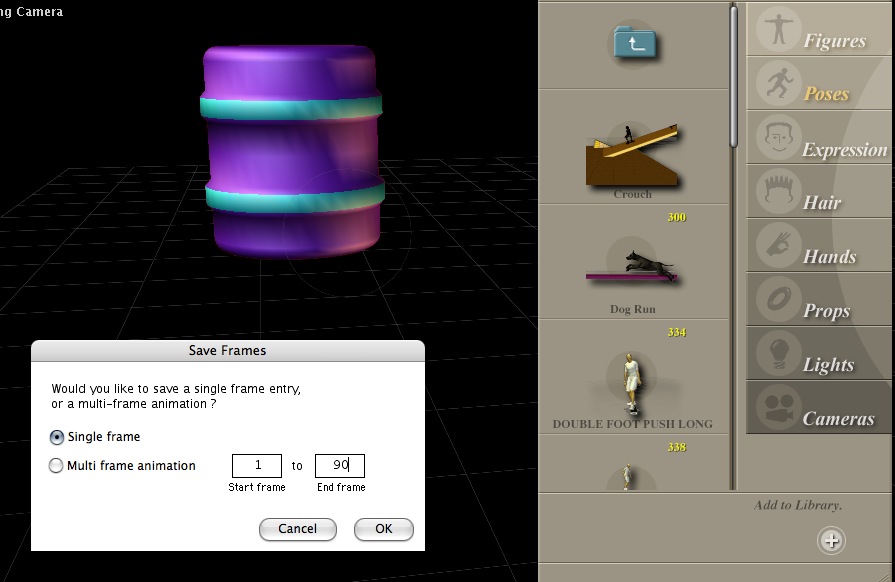
Task: Select the Crouch pose thumbnail
Action: pos(632,155)
